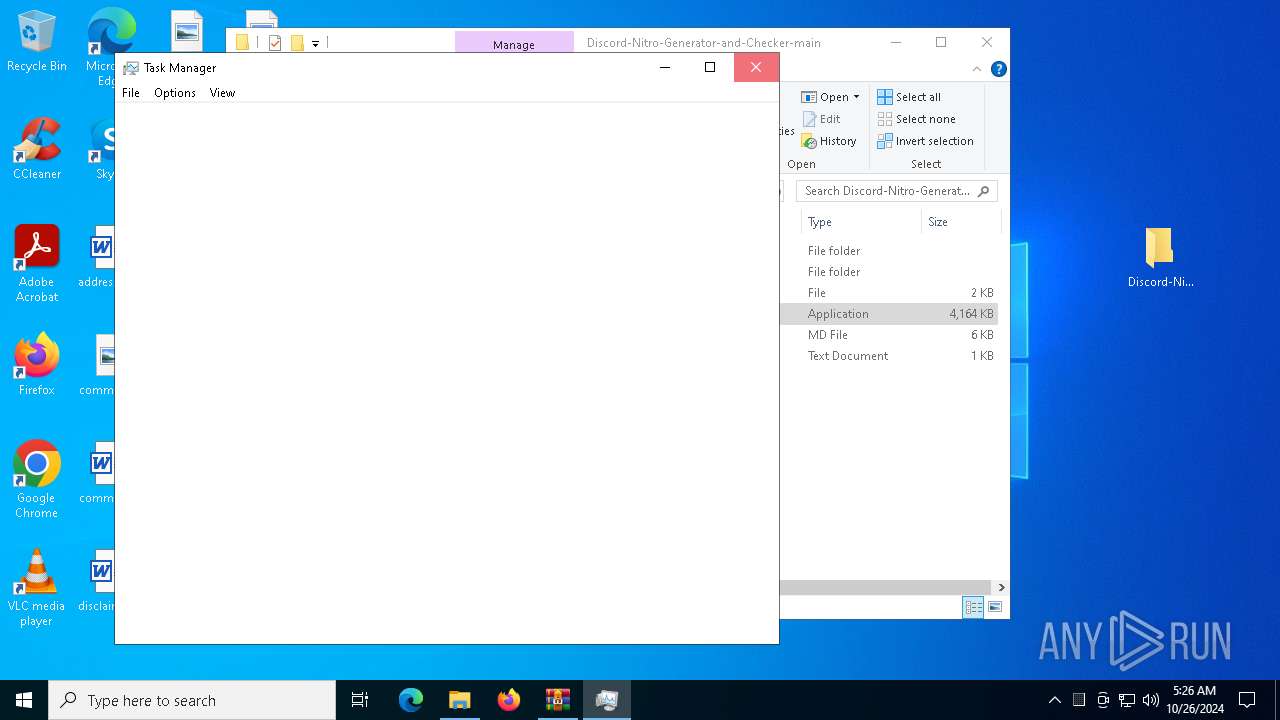Switch to the Manage ribbon tab in Explorer
Viewport: 1280px width, 720px height.
[x=514, y=44]
